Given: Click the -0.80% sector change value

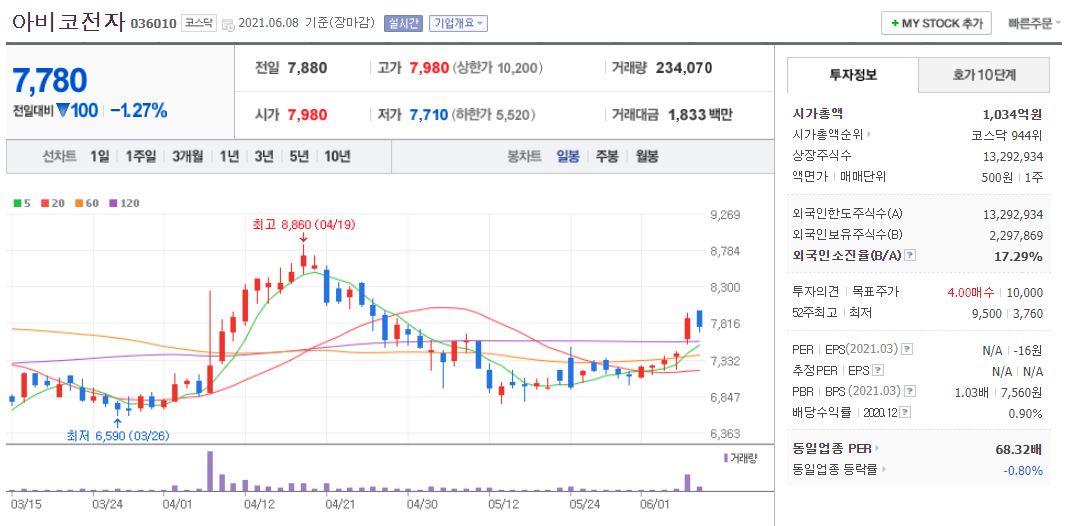Looking at the screenshot, I should pos(1022,471).
